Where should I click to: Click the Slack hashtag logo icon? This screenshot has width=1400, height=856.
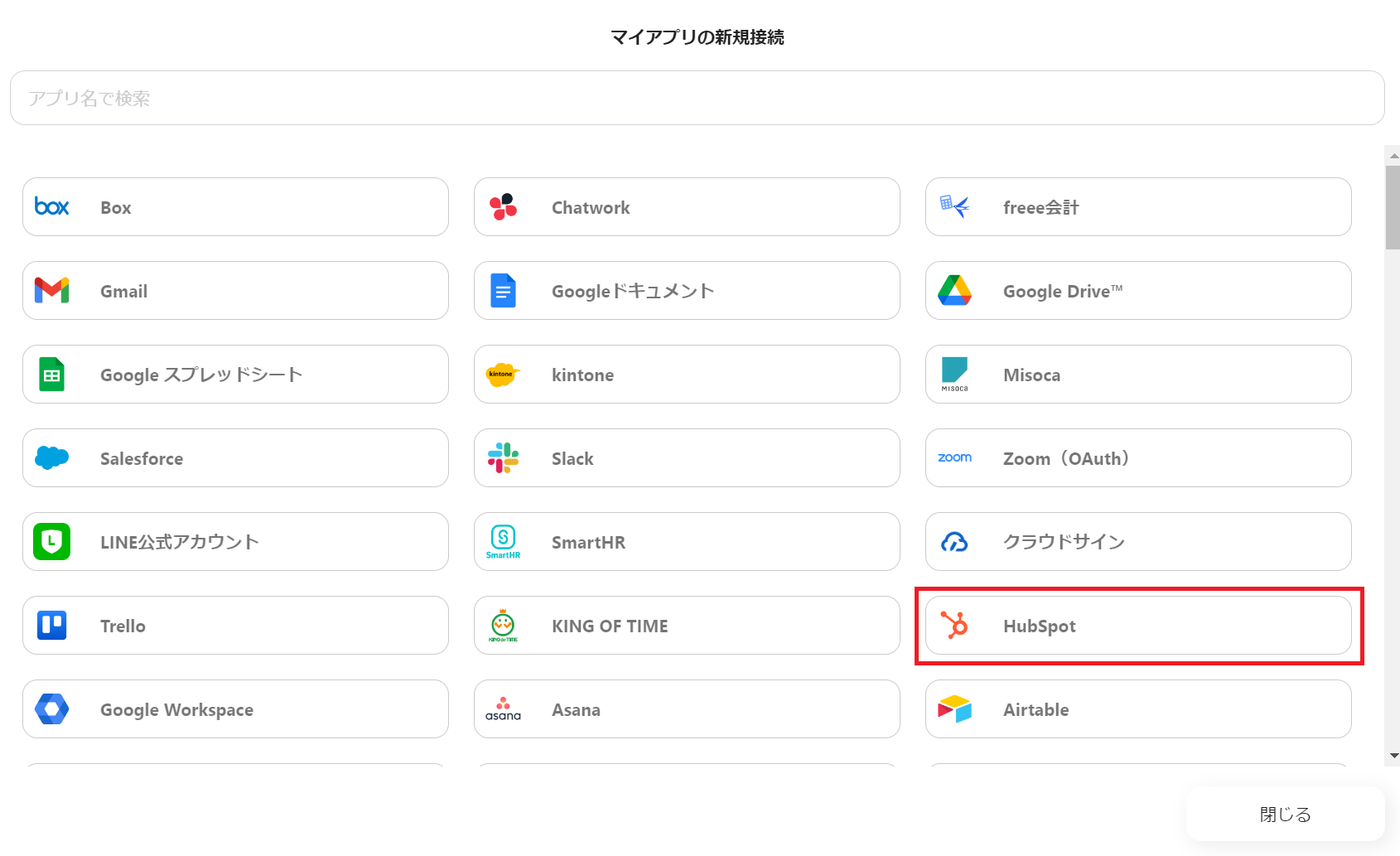pos(503,457)
